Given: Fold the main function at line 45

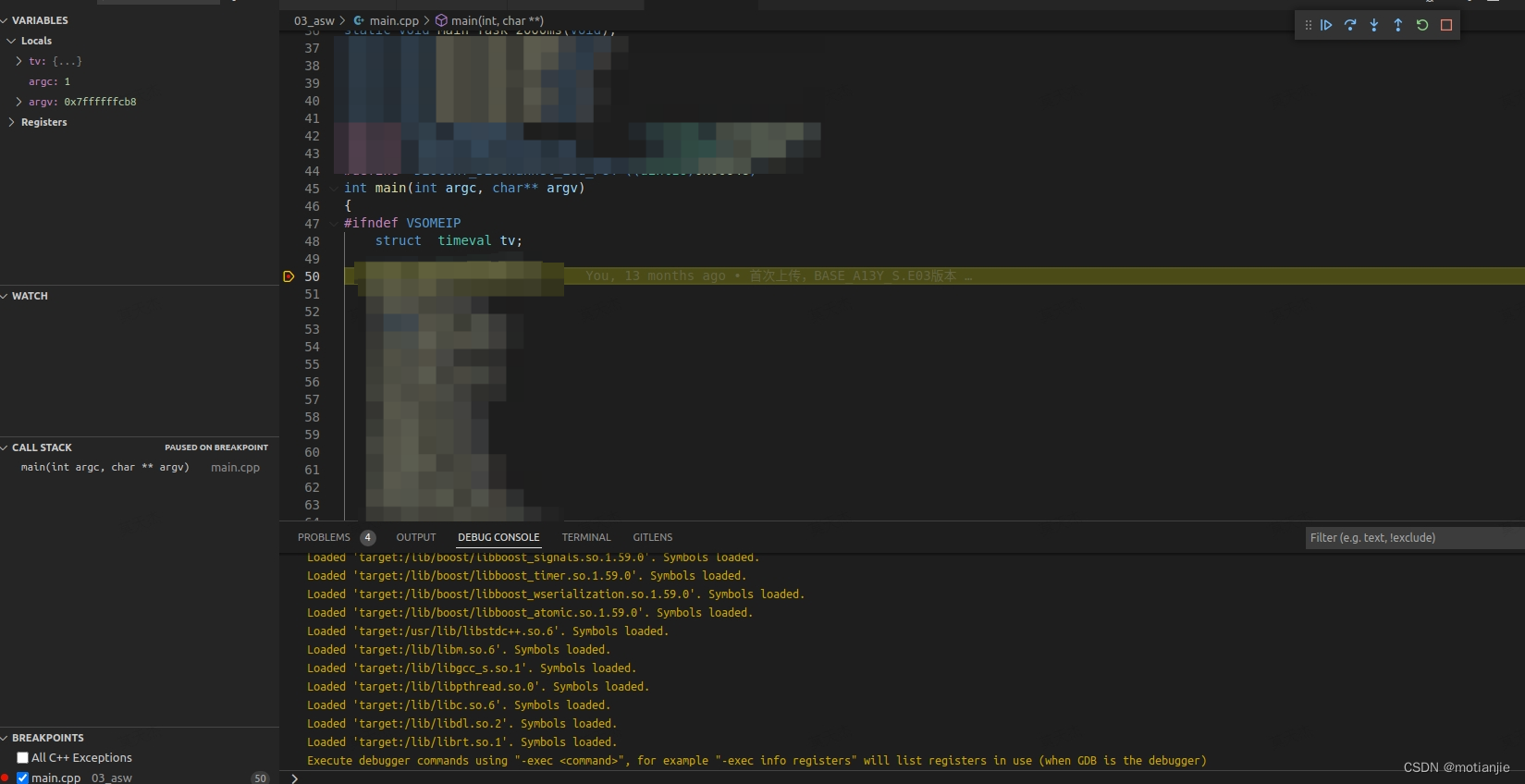Looking at the screenshot, I should [334, 189].
